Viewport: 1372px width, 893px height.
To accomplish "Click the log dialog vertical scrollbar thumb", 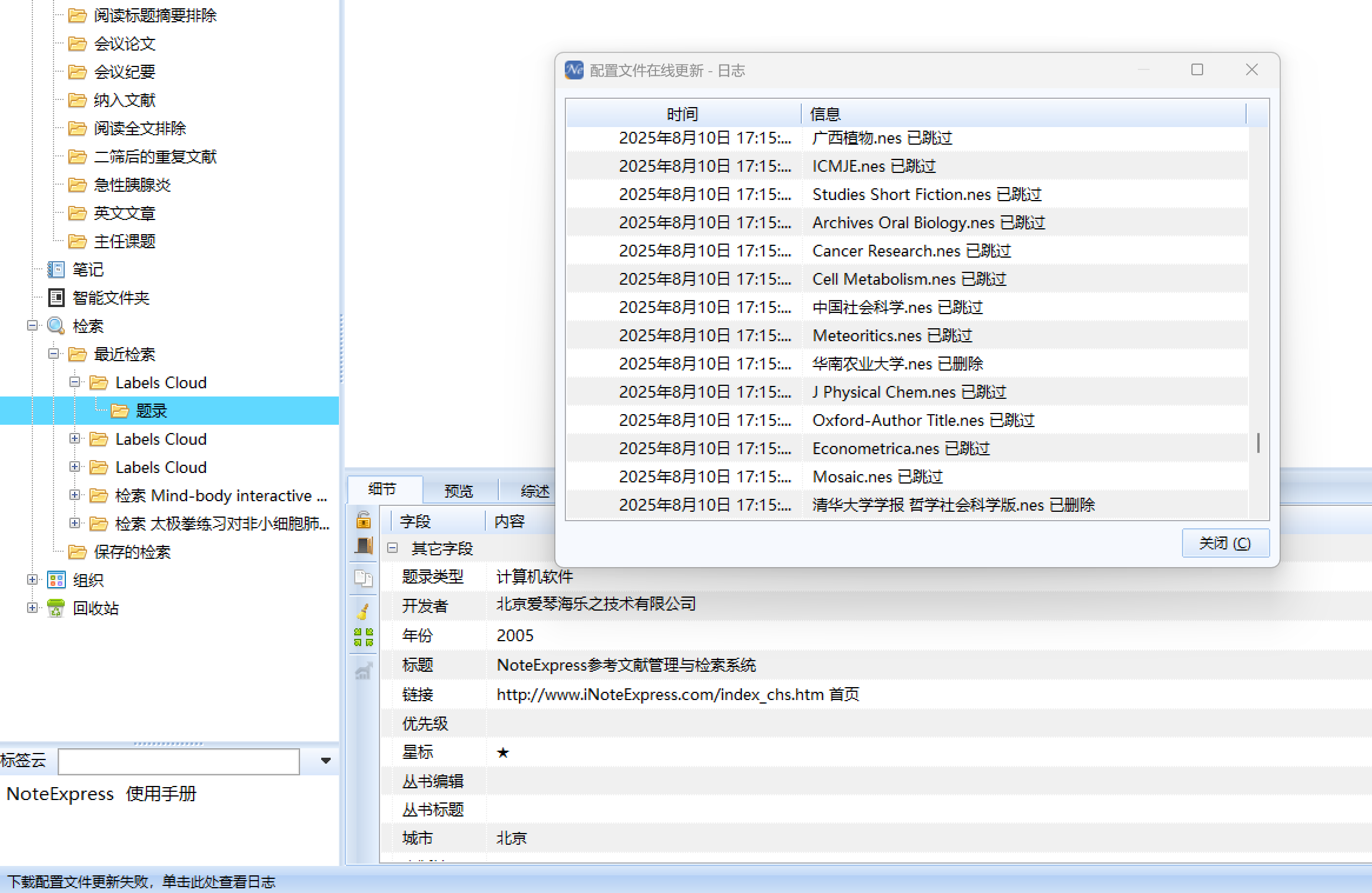I will pyautogui.click(x=1258, y=442).
